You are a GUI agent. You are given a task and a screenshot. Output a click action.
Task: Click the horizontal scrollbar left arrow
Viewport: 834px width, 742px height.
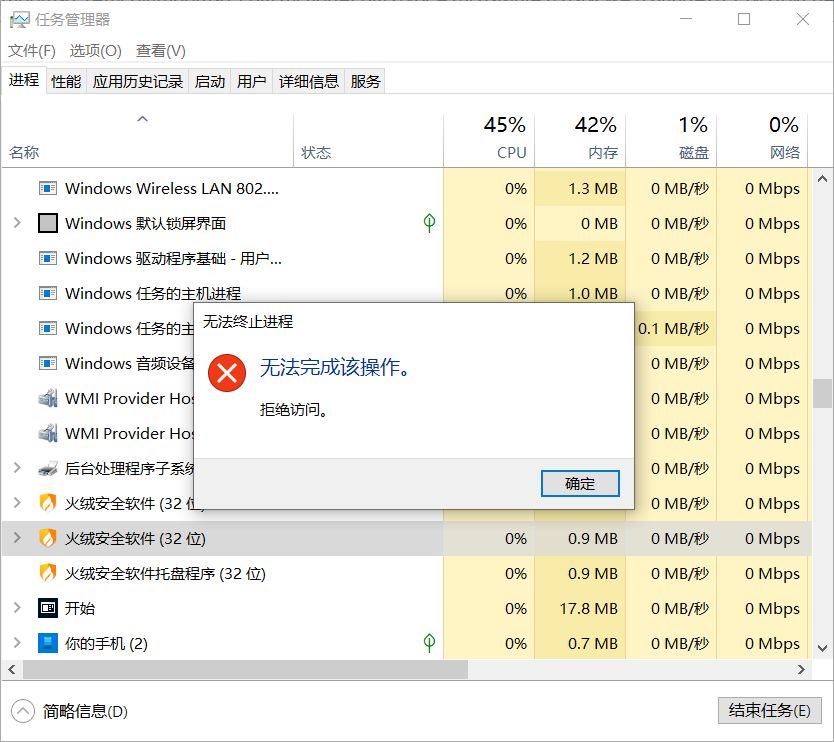pos(12,670)
